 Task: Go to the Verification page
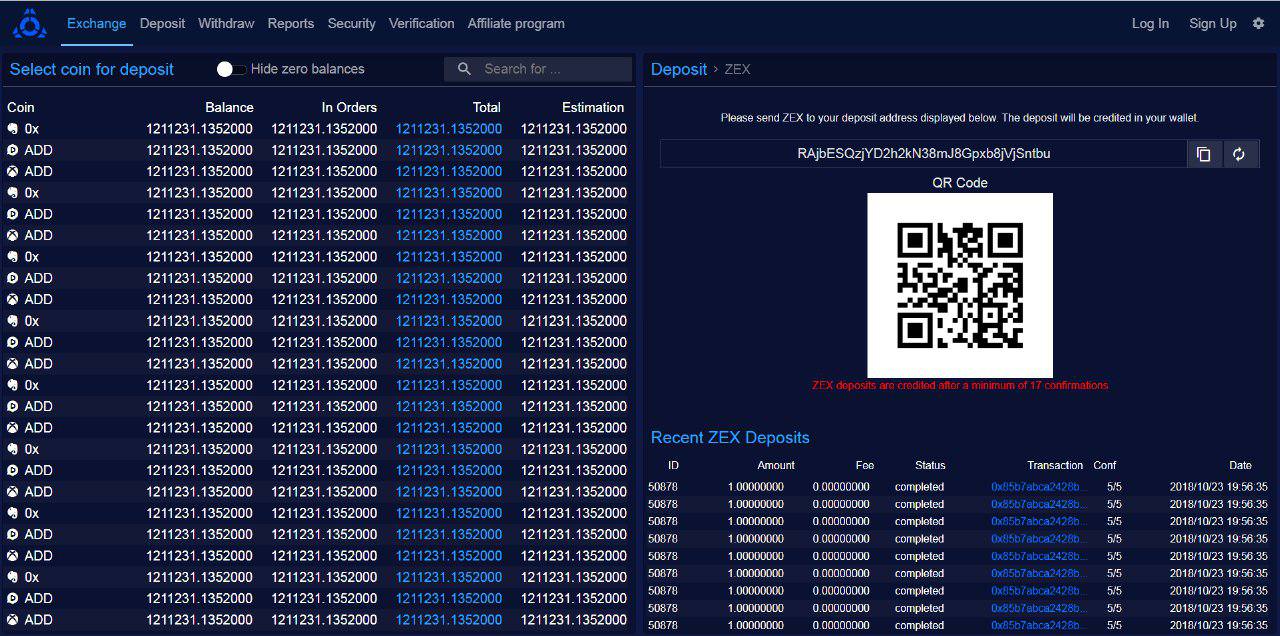click(x=421, y=23)
